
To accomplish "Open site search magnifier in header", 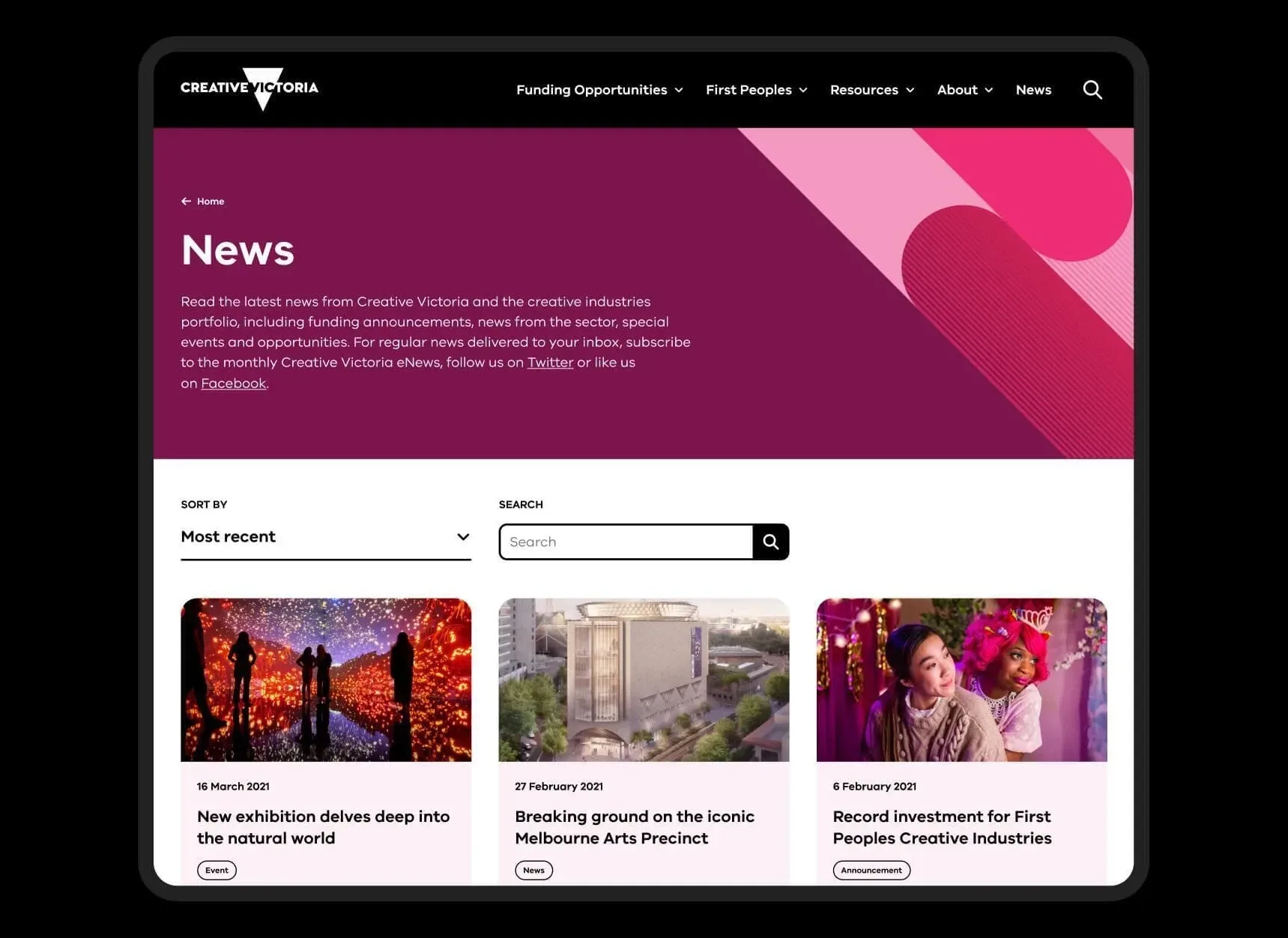I will click(x=1092, y=90).
